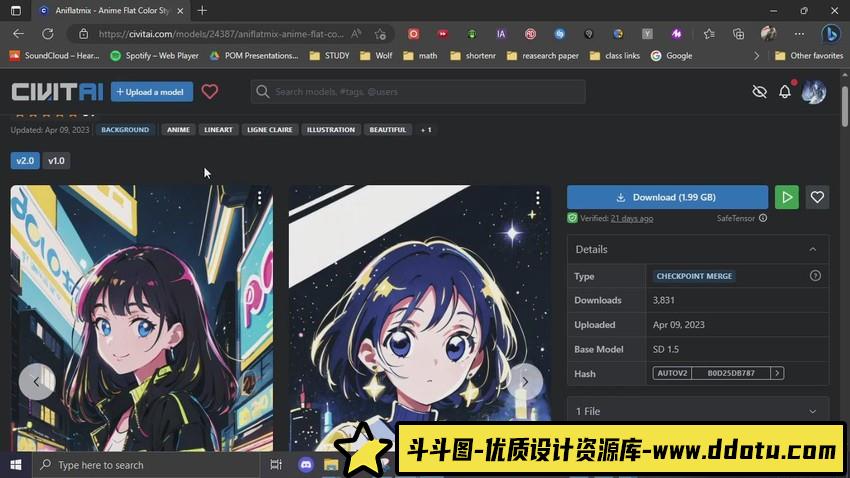Click the browser address bar URL
The image size is (850, 478).
click(221, 34)
